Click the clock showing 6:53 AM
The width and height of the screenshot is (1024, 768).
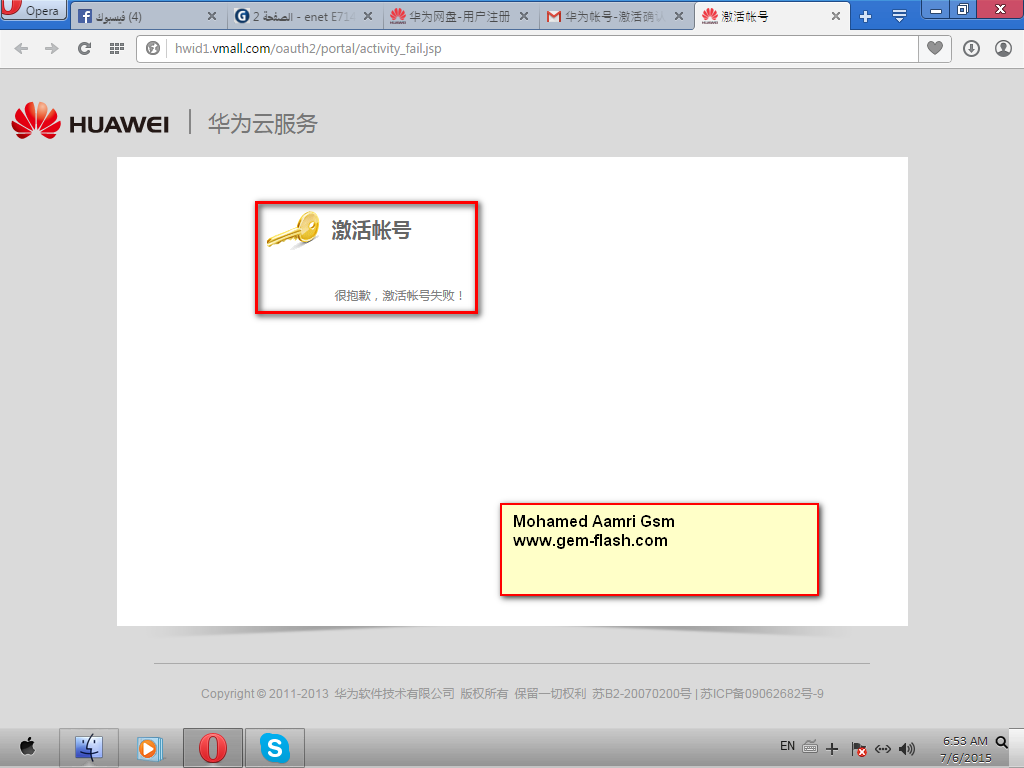pyautogui.click(x=965, y=741)
